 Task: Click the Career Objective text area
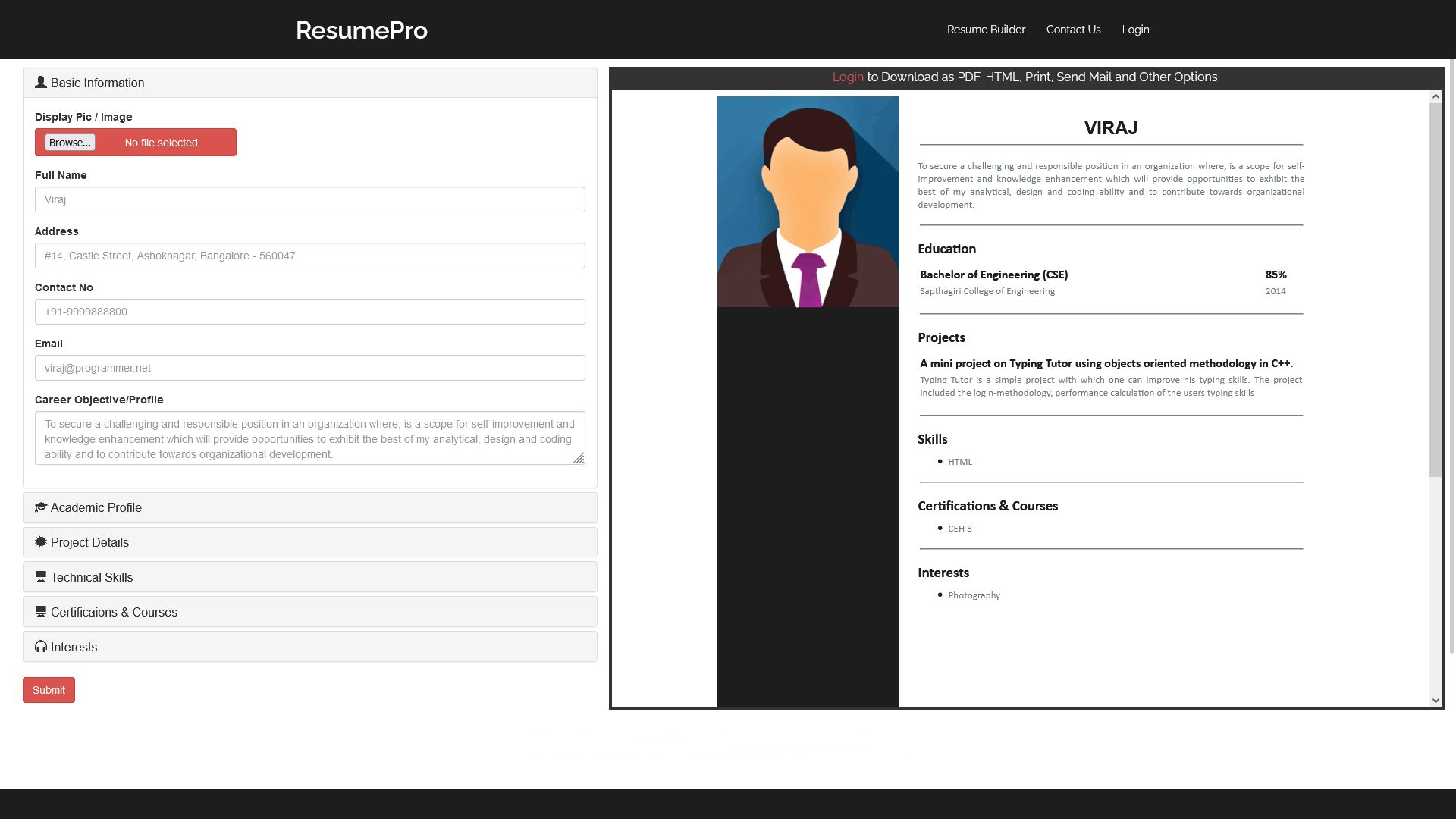(x=309, y=438)
